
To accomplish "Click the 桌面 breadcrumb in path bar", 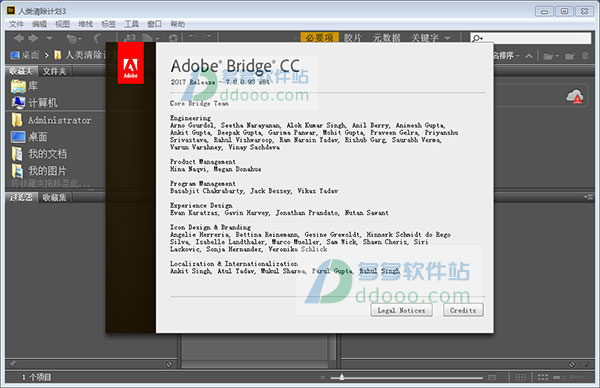I will coord(25,55).
